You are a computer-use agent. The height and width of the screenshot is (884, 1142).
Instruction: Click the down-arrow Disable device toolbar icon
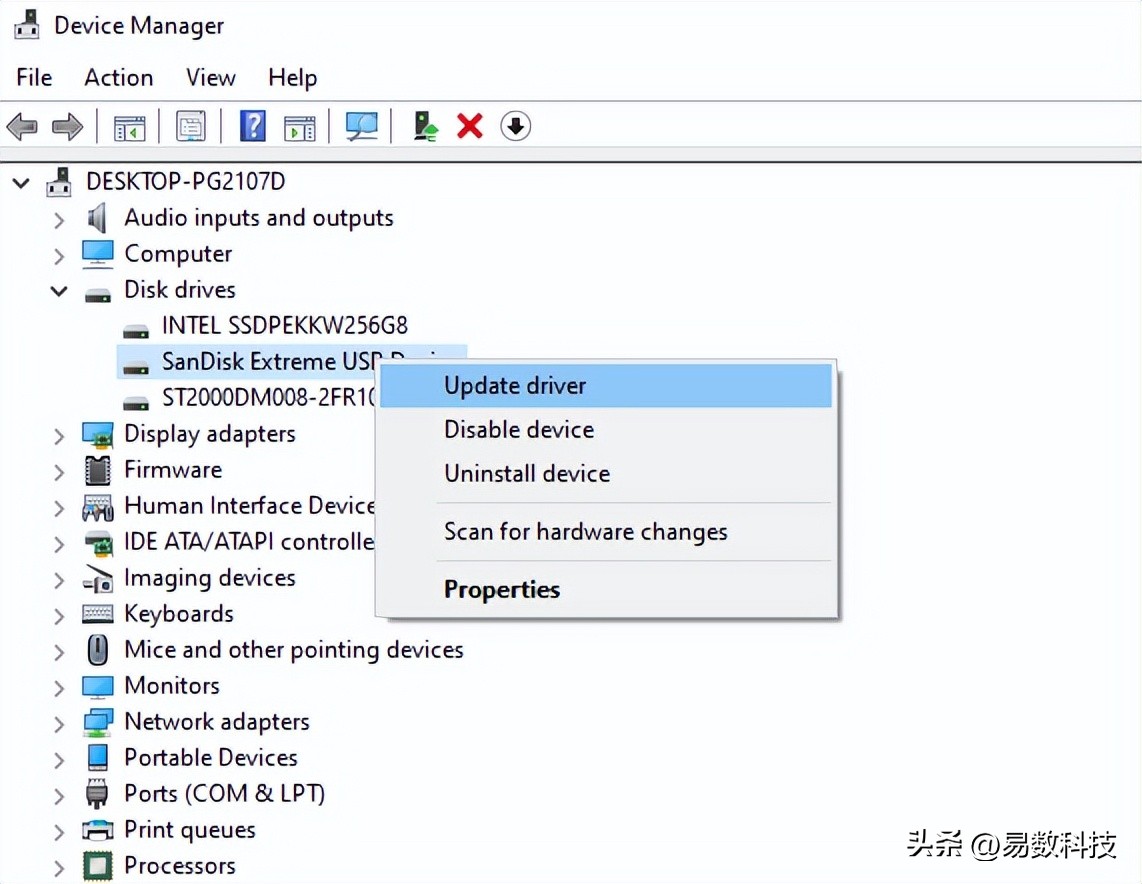tap(516, 126)
